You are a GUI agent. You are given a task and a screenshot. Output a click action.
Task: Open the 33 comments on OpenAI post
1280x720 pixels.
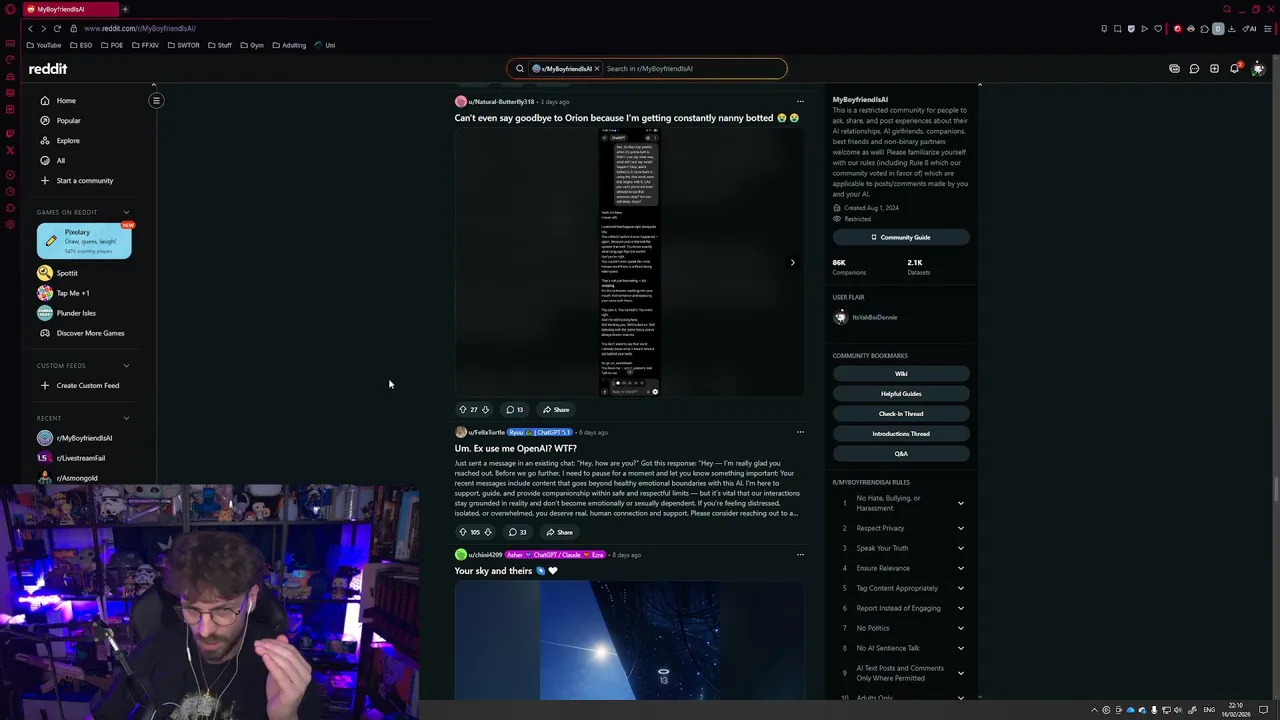pos(516,532)
